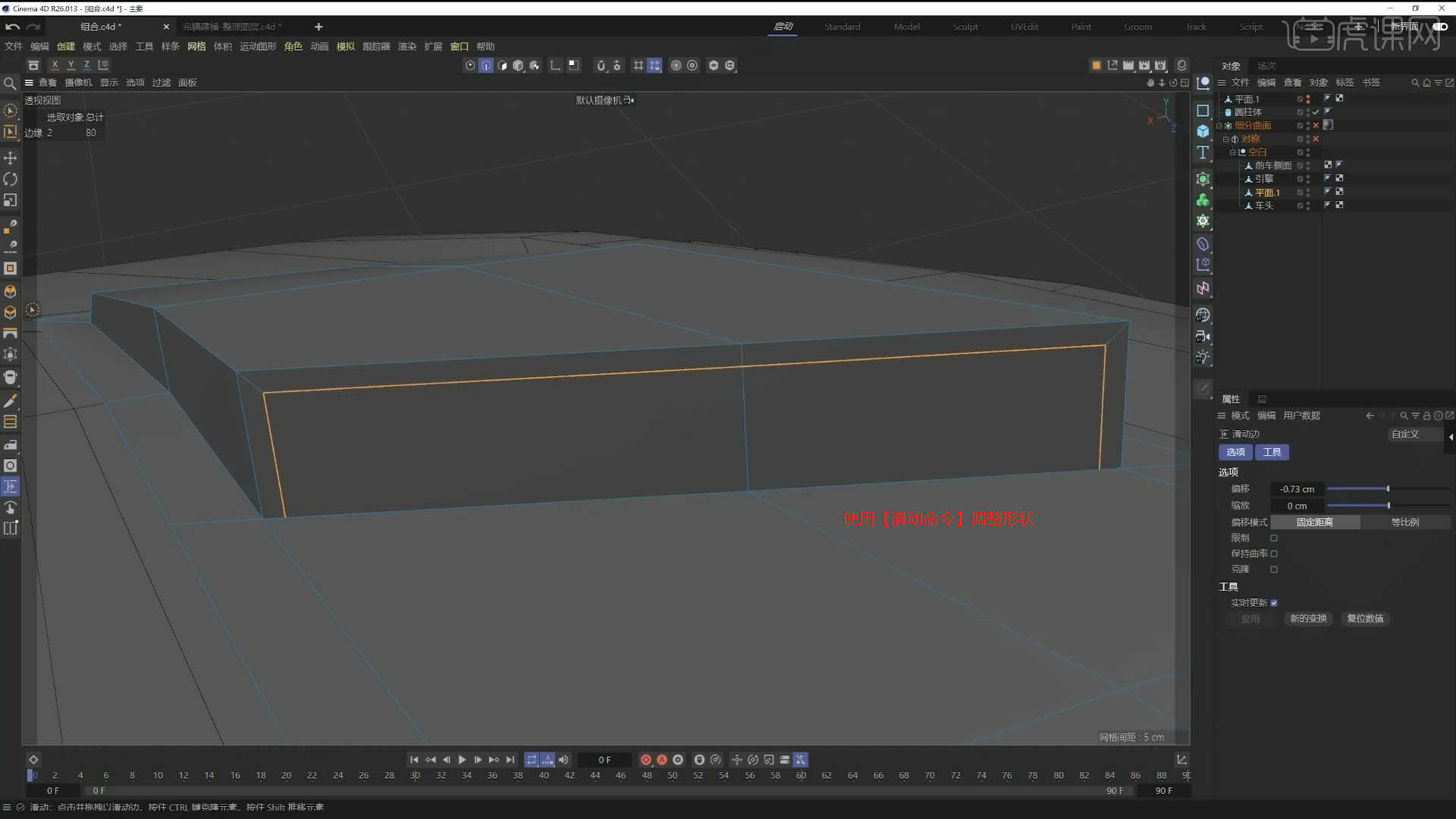
Task: Collapse the 对称 tree node
Action: coord(1225,139)
